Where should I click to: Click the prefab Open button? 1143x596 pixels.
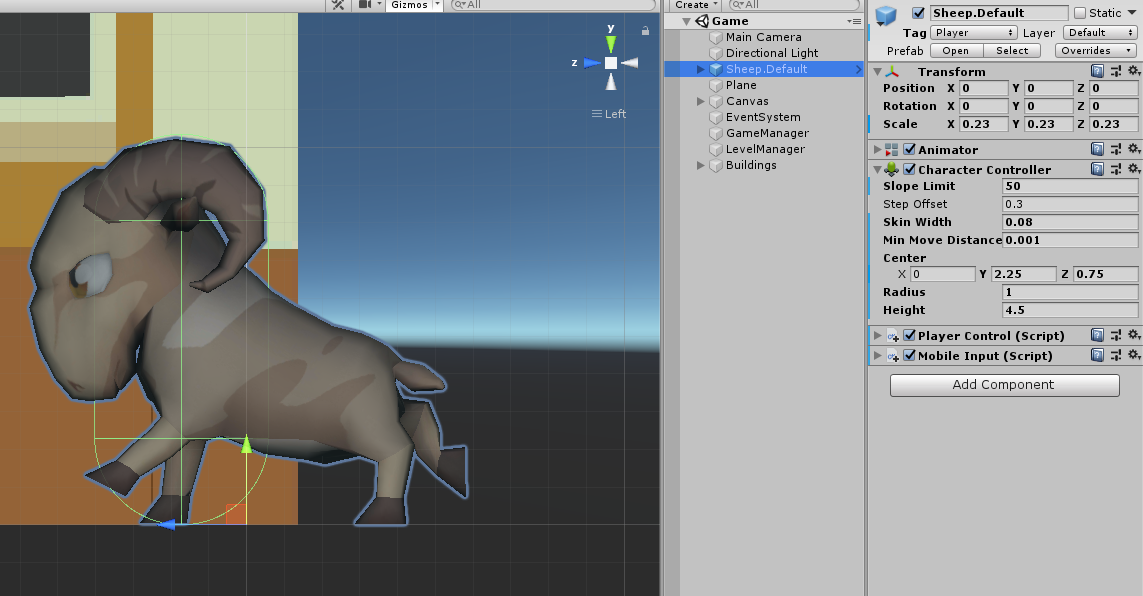[x=954, y=50]
